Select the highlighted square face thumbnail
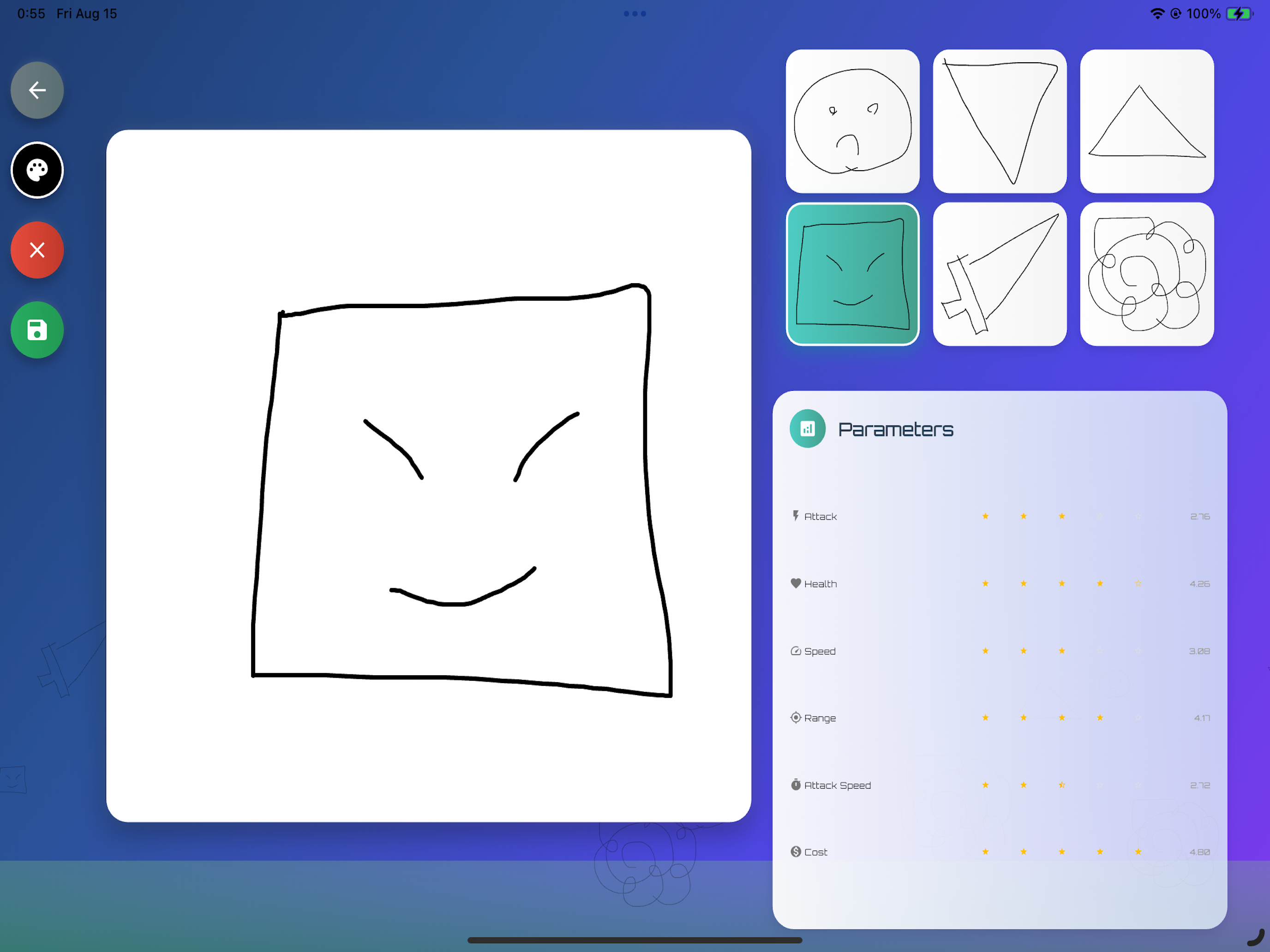This screenshot has width=1270, height=952. (853, 274)
